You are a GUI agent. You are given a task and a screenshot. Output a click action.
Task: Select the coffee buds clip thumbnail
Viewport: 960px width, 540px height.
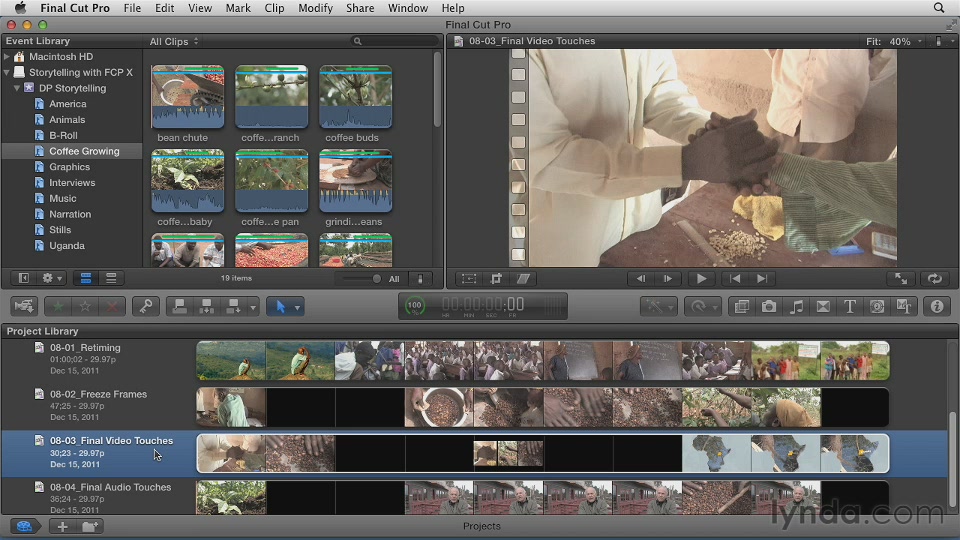pos(356,97)
